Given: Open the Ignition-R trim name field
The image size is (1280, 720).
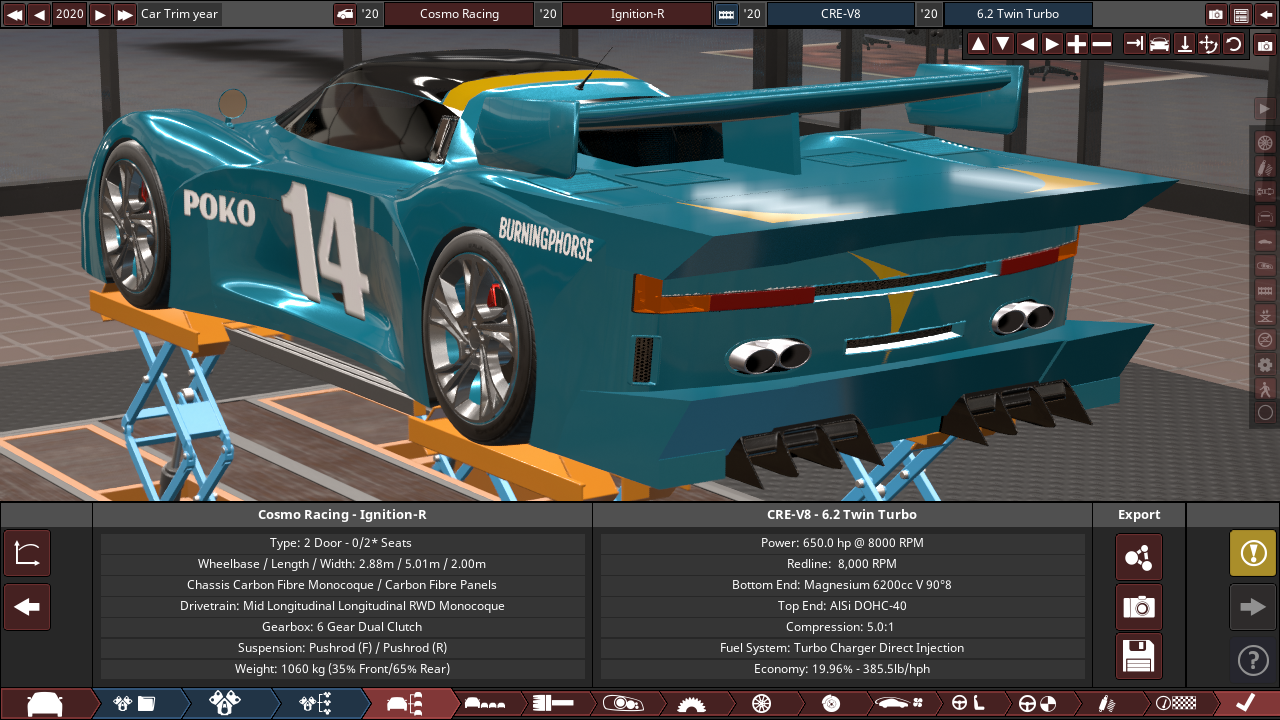Looking at the screenshot, I should [637, 14].
